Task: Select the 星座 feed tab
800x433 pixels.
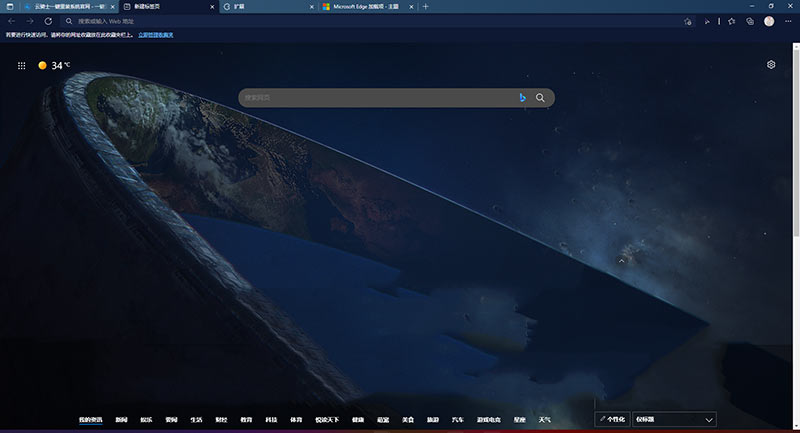Action: coord(519,420)
